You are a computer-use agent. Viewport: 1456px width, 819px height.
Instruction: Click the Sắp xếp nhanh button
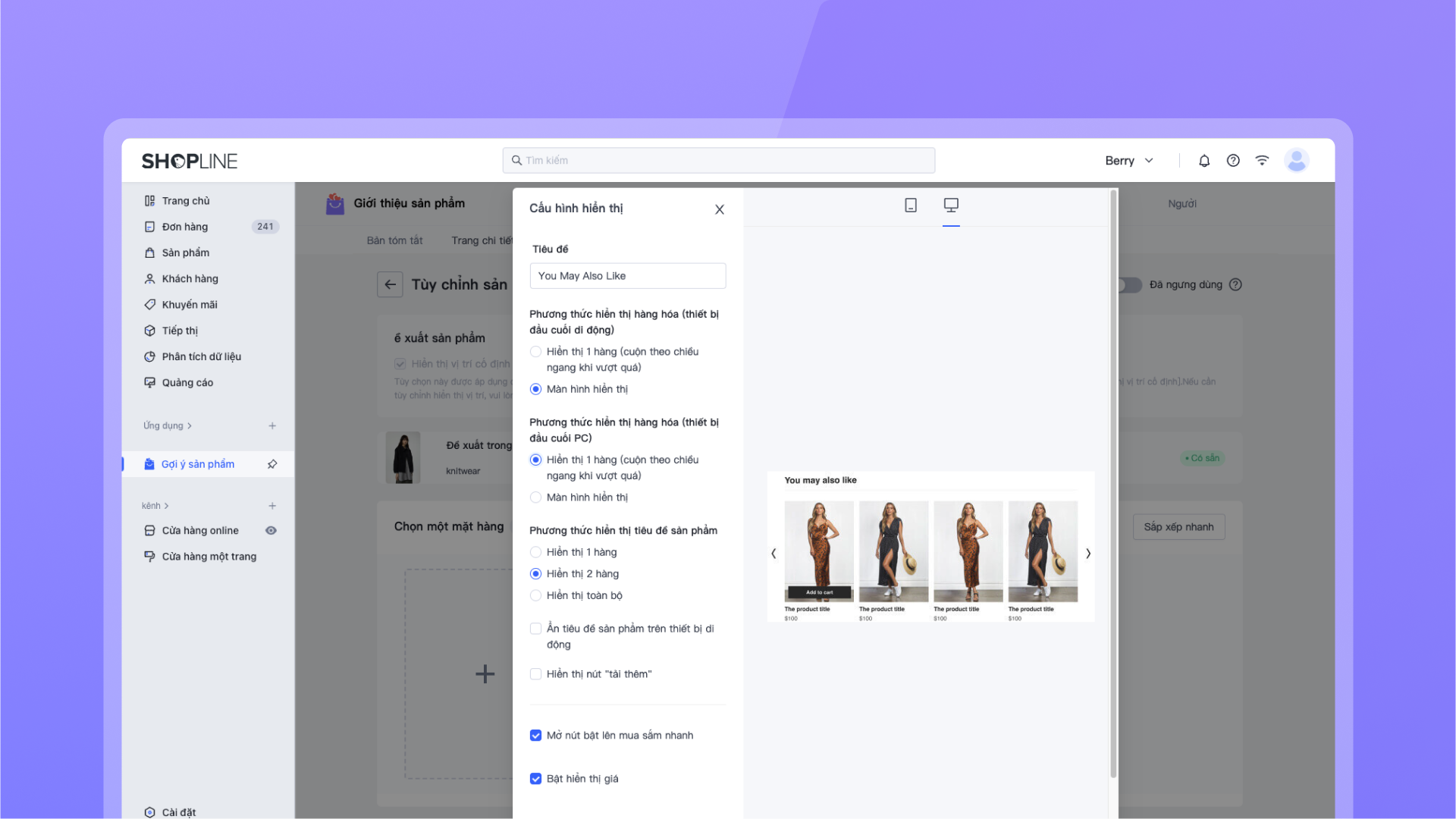click(1178, 527)
